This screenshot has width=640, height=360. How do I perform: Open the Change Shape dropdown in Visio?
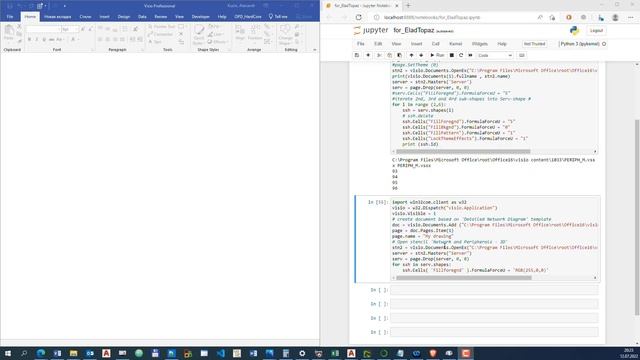285,34
